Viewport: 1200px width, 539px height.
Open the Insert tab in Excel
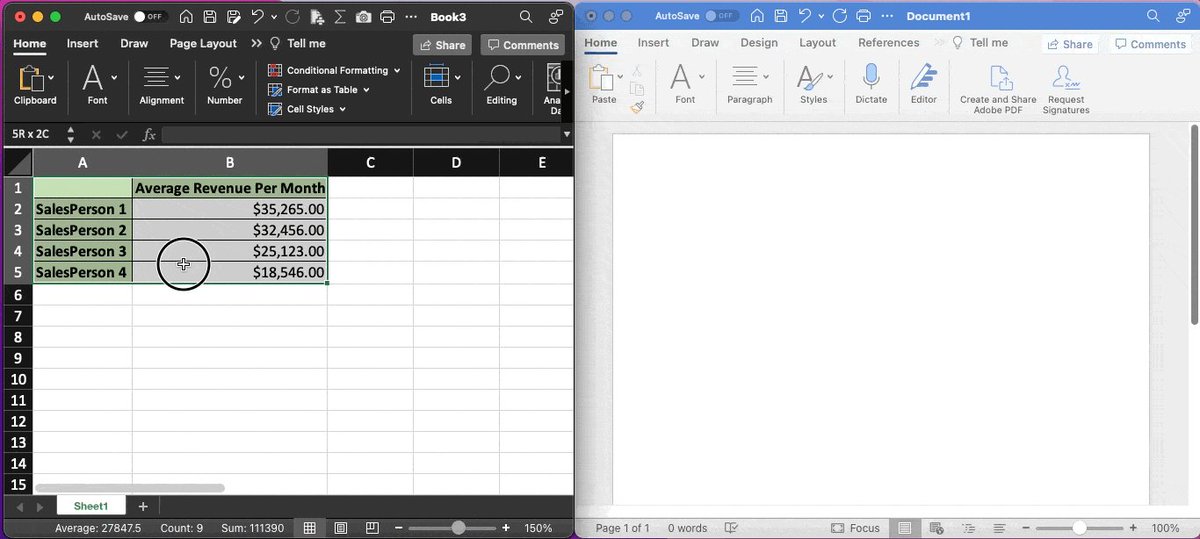pos(82,44)
